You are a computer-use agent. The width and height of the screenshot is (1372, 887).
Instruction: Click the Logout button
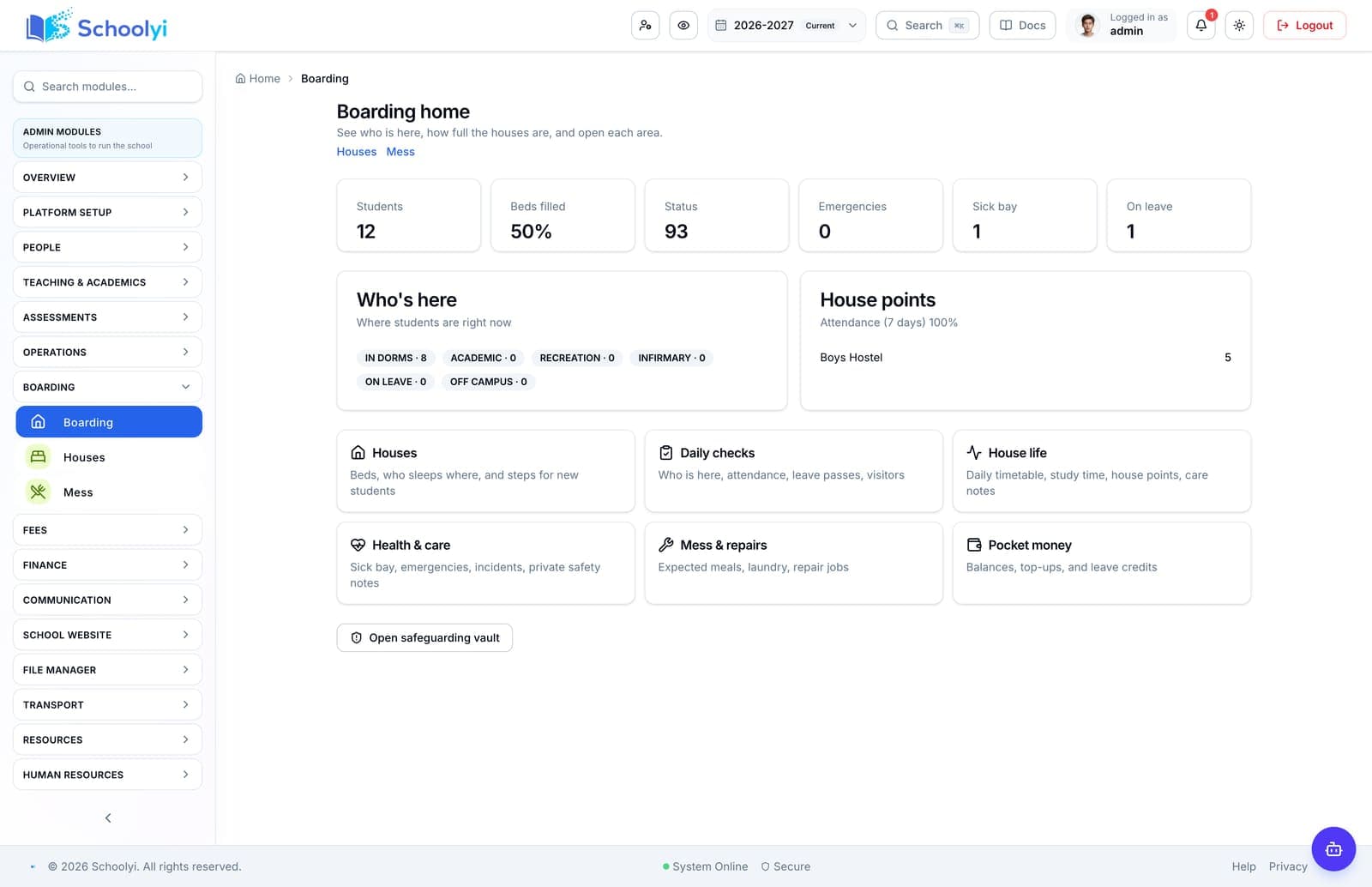click(1304, 25)
